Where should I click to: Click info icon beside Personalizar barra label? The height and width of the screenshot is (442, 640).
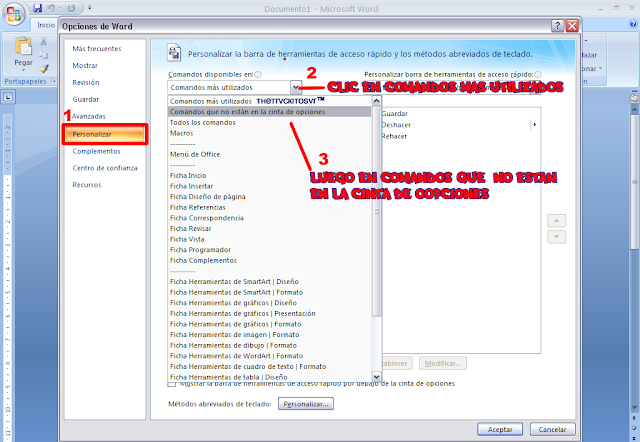pyautogui.click(x=538, y=75)
